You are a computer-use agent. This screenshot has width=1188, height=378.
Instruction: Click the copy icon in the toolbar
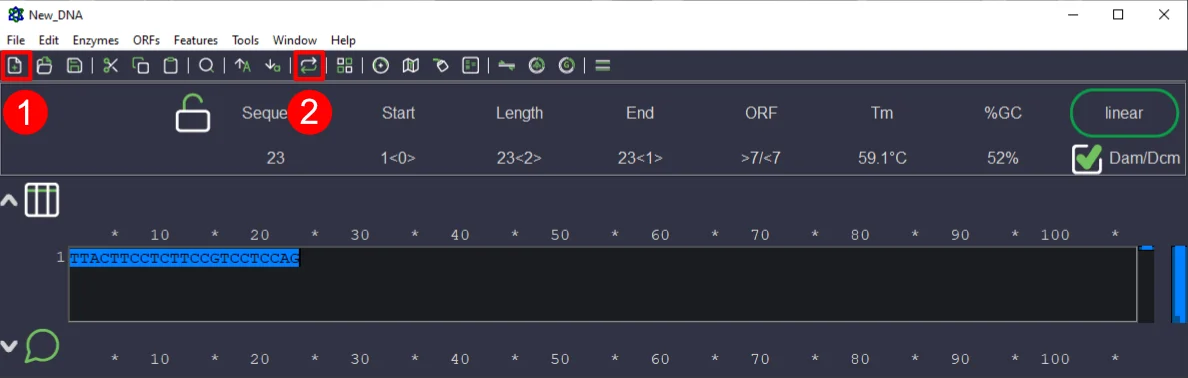tap(140, 66)
